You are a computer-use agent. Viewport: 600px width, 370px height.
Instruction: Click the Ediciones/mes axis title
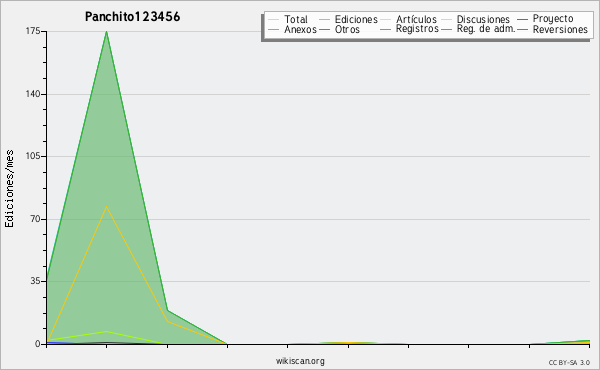(9, 189)
